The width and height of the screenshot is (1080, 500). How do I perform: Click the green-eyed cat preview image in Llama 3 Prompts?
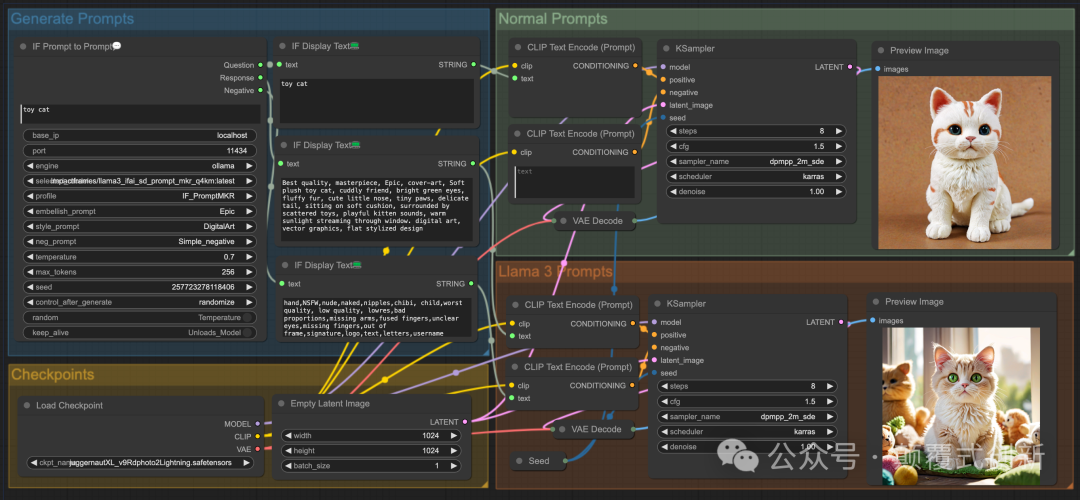click(961, 406)
